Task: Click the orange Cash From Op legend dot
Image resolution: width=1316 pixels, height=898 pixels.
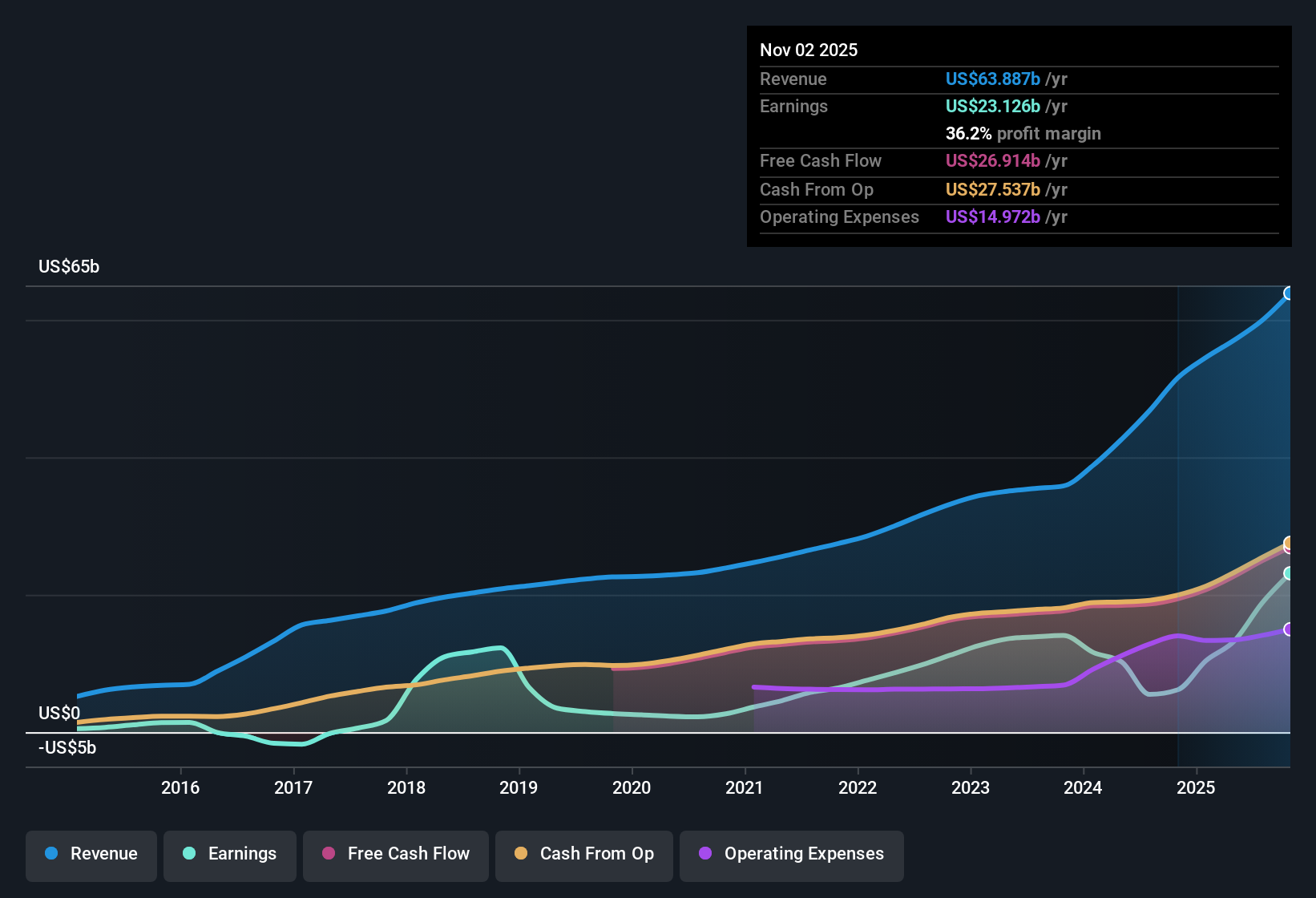Action: [x=520, y=854]
